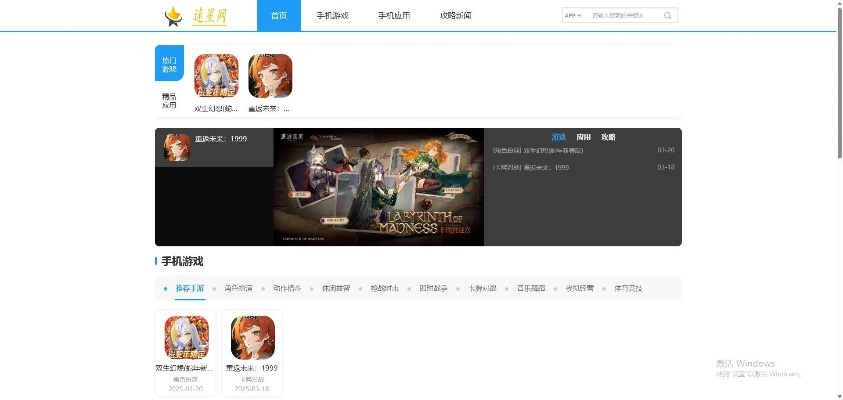
Task: Go to 首页 home tab
Action: (279, 16)
